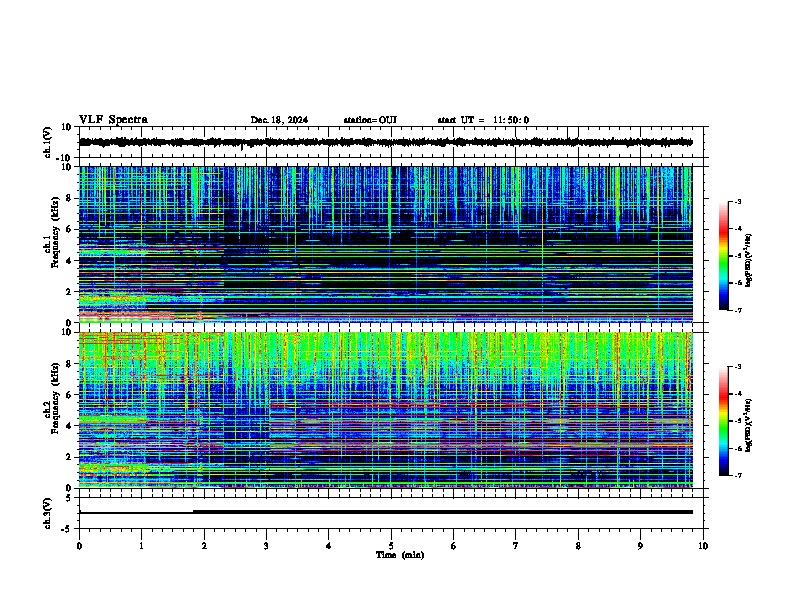The width and height of the screenshot is (792, 612).
Task: Click the ch.1(V) waveform trace panel
Action: pos(393,142)
